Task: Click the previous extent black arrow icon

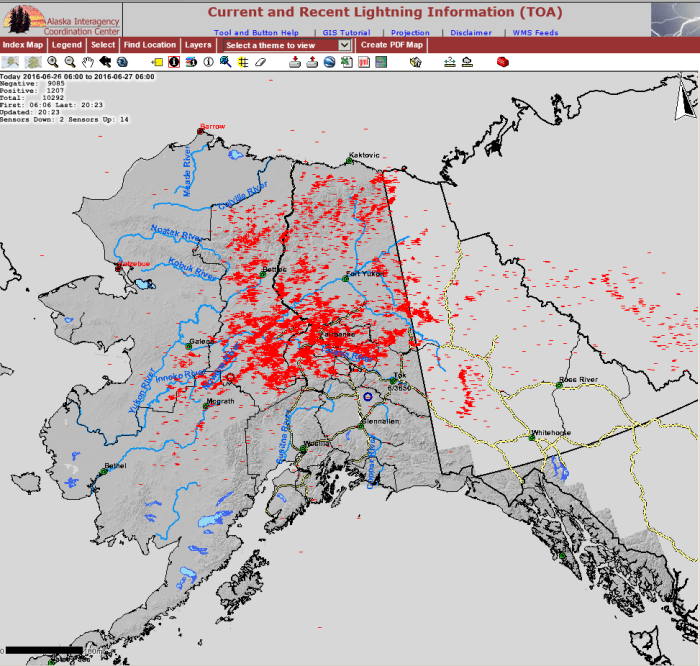Action: [x=105, y=62]
